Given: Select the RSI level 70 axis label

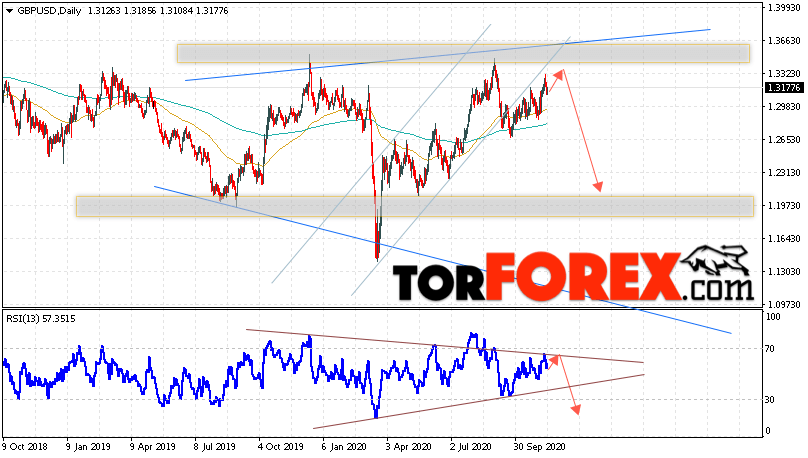Looking at the screenshot, I should (x=770, y=349).
